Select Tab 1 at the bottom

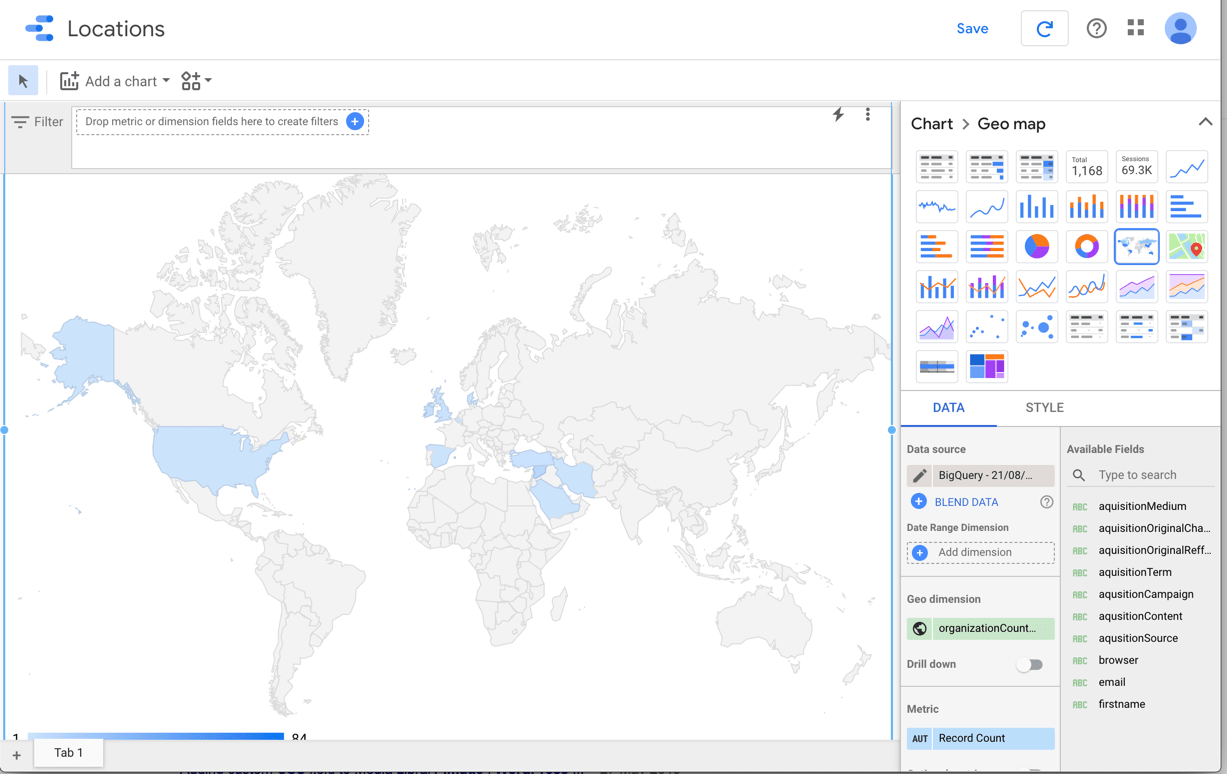click(68, 752)
